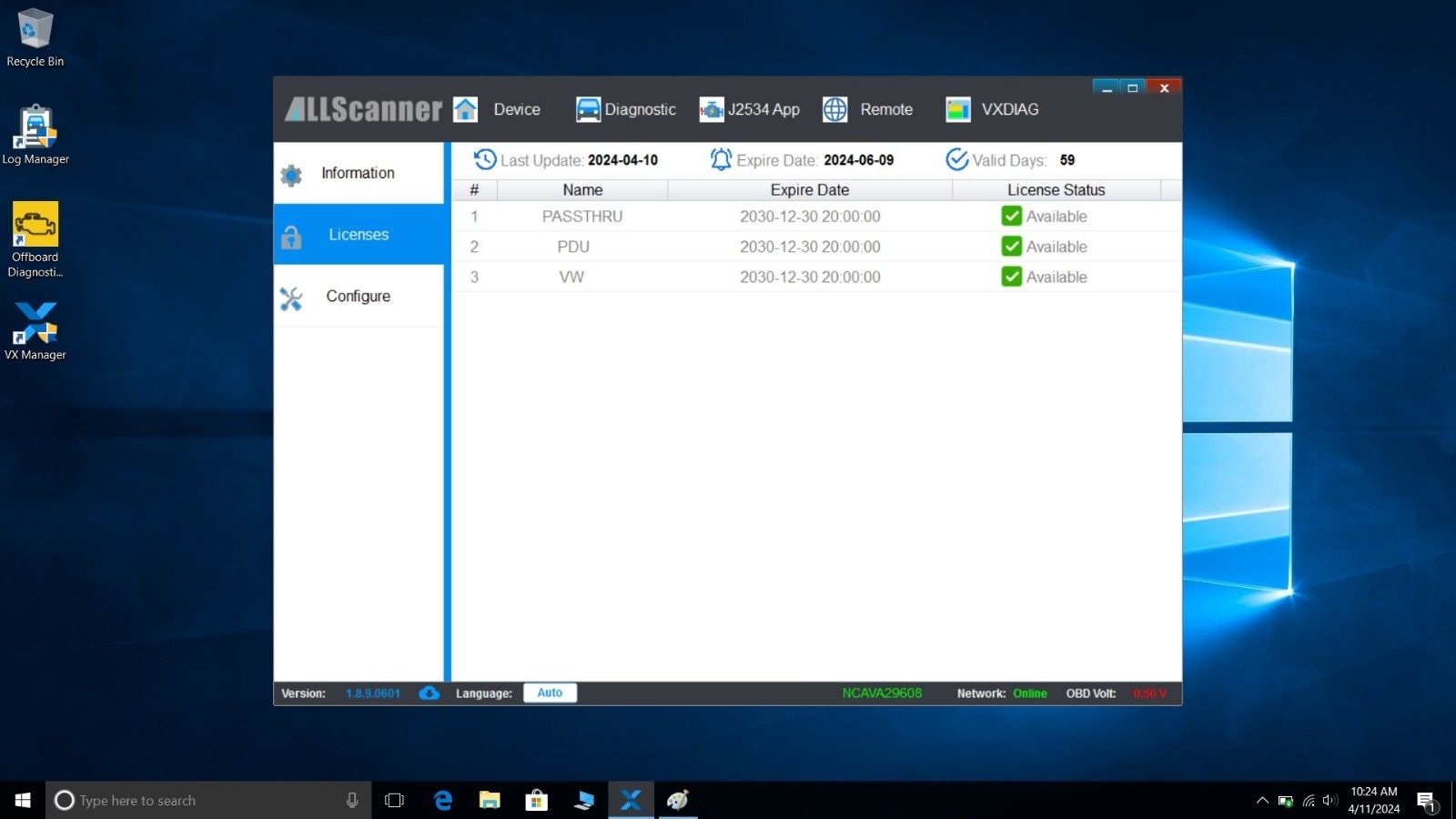Open Recycle Bin desktop icon

(x=35, y=37)
